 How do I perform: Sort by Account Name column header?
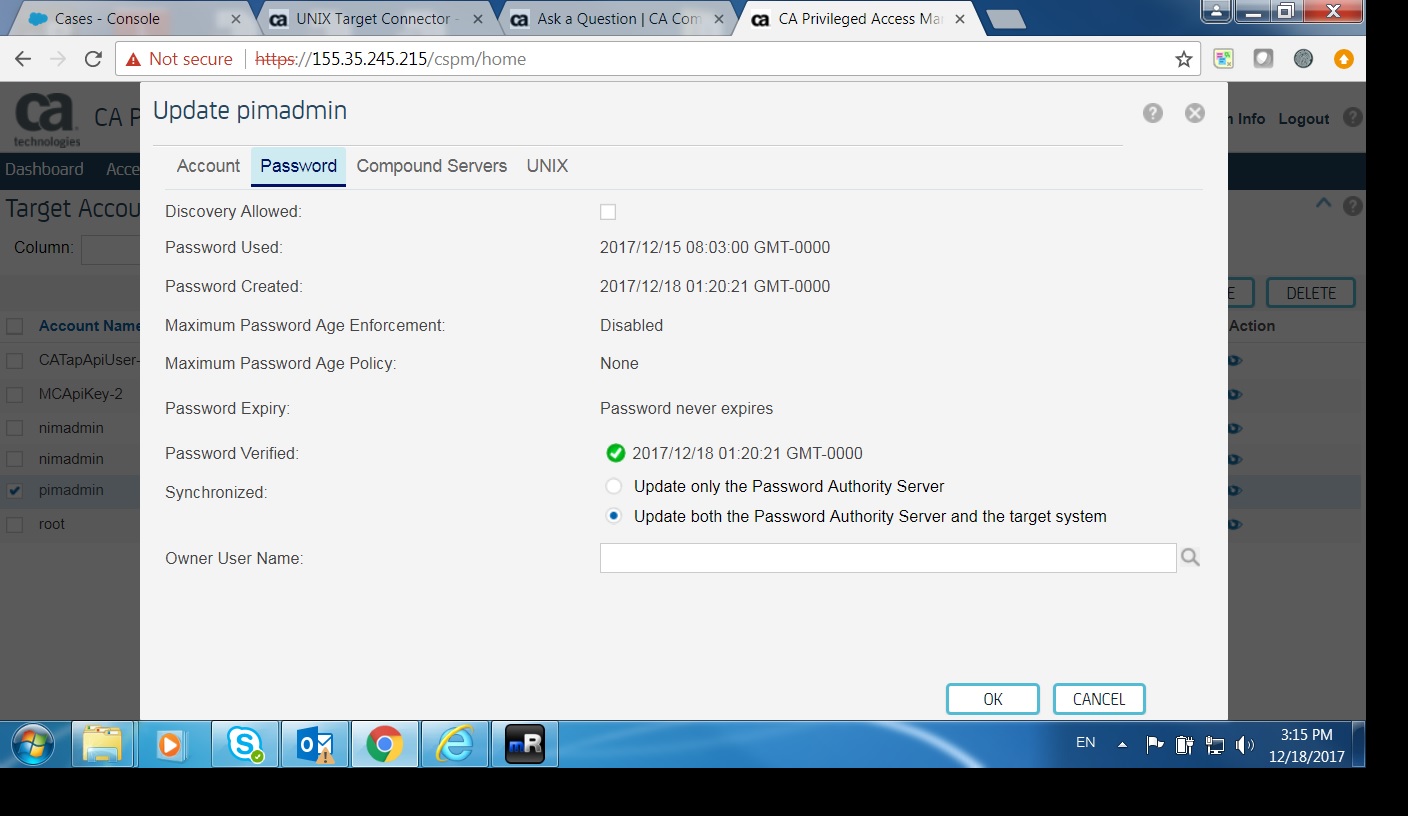pos(89,326)
